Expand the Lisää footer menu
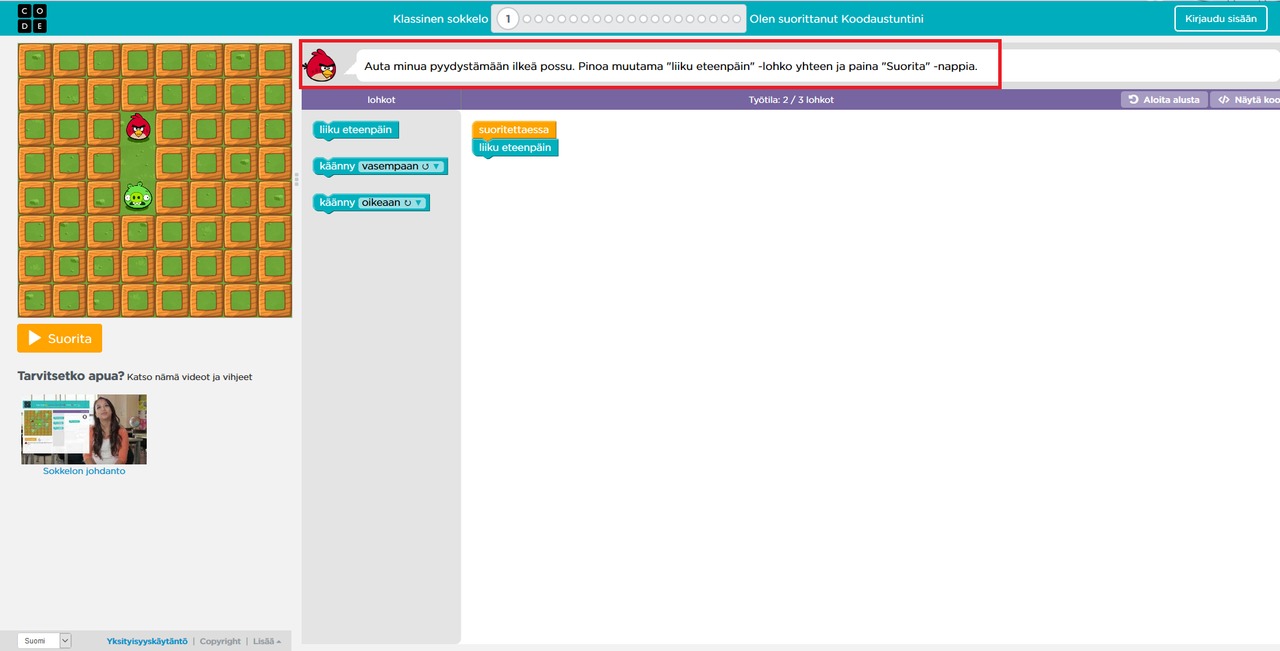Screen dimensions: 1280x651 coord(267,641)
